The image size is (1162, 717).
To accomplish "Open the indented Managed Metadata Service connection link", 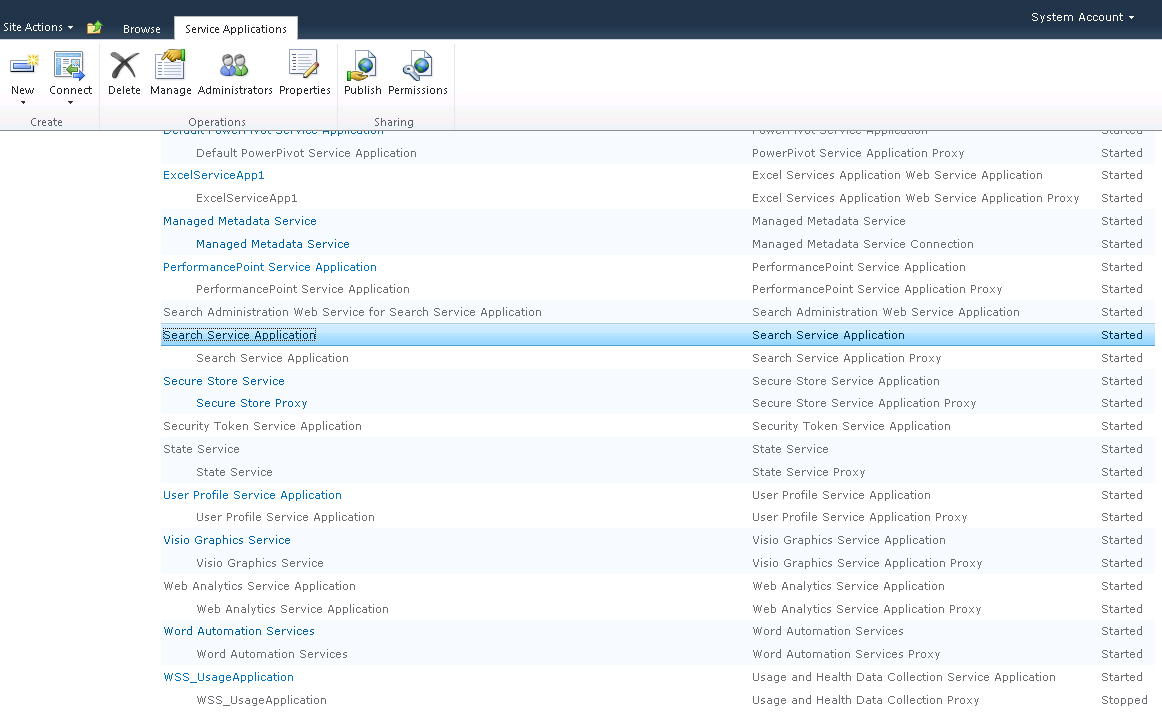I will coord(273,244).
